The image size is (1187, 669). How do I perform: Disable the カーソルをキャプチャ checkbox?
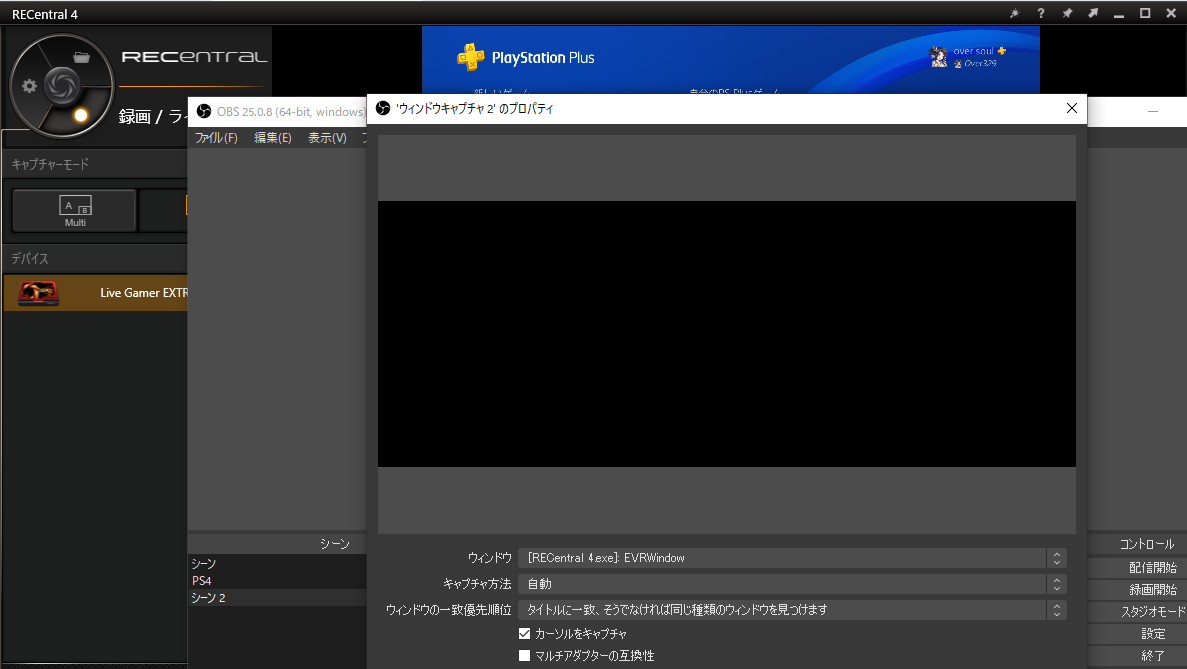pyautogui.click(x=524, y=633)
